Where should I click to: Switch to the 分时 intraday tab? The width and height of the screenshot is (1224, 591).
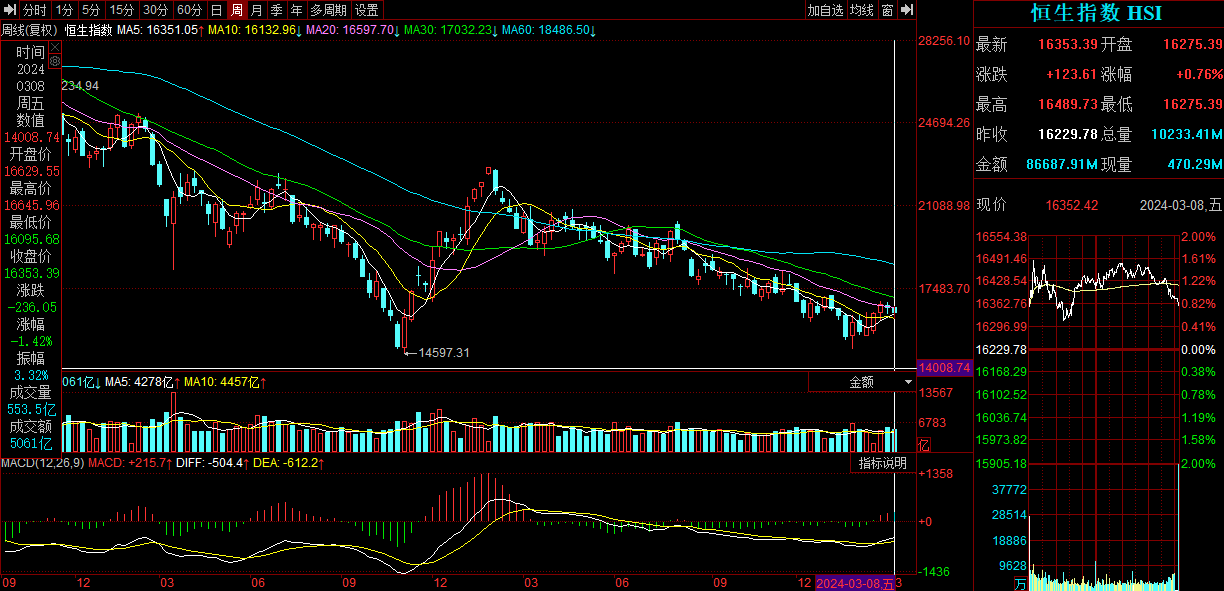click(35, 10)
